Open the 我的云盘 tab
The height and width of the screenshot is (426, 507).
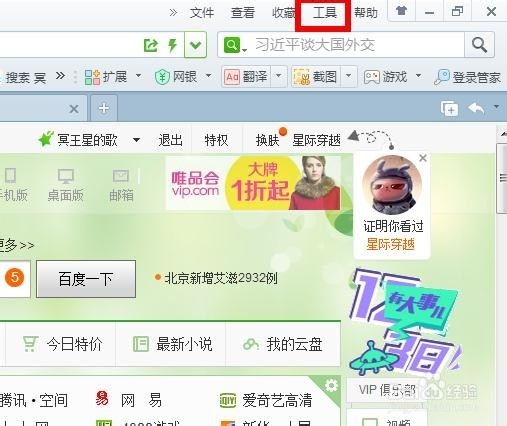[x=283, y=344]
